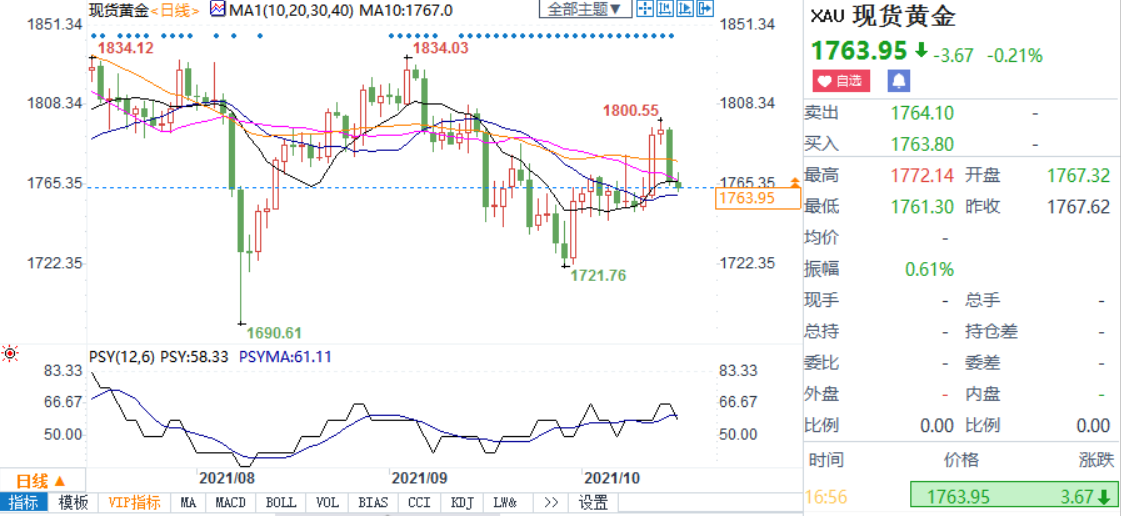Open the VIP指标 tab

click(x=134, y=502)
